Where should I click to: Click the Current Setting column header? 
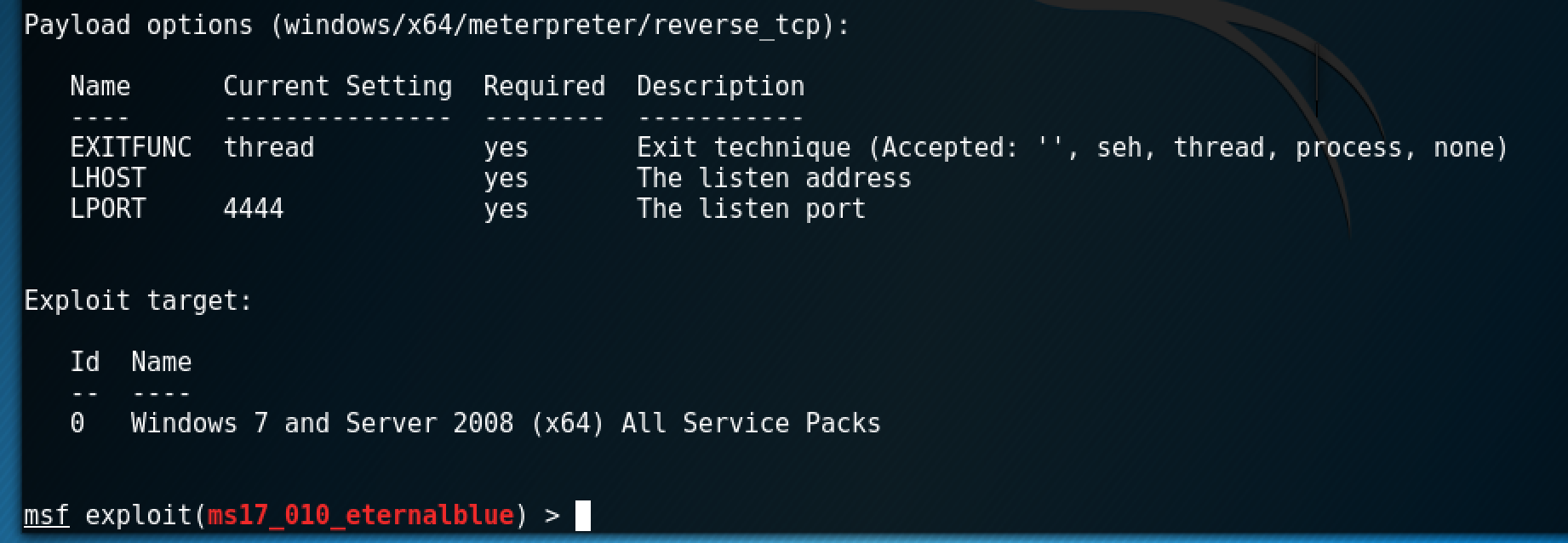(337, 87)
